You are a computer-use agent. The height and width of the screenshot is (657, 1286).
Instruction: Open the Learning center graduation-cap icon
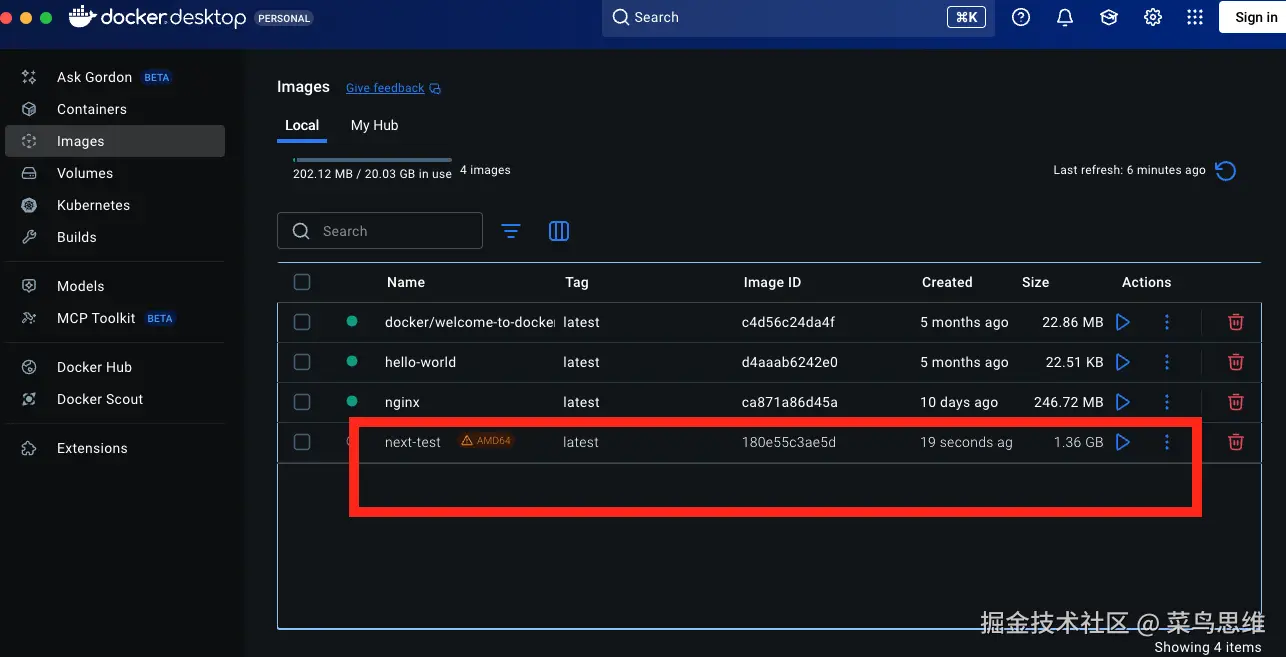(1109, 17)
